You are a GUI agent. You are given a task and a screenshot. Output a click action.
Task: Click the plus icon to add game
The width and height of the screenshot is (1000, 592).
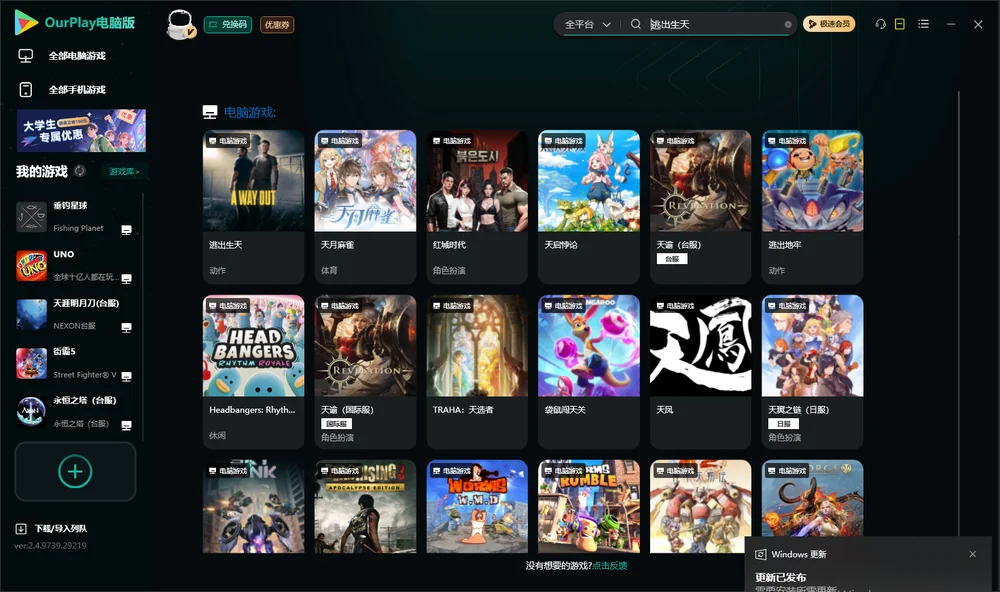pyautogui.click(x=75, y=471)
